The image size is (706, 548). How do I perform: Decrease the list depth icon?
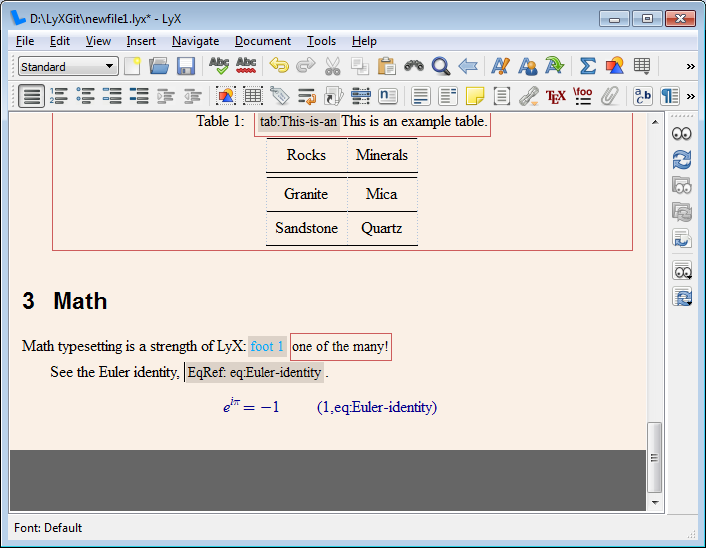point(193,96)
